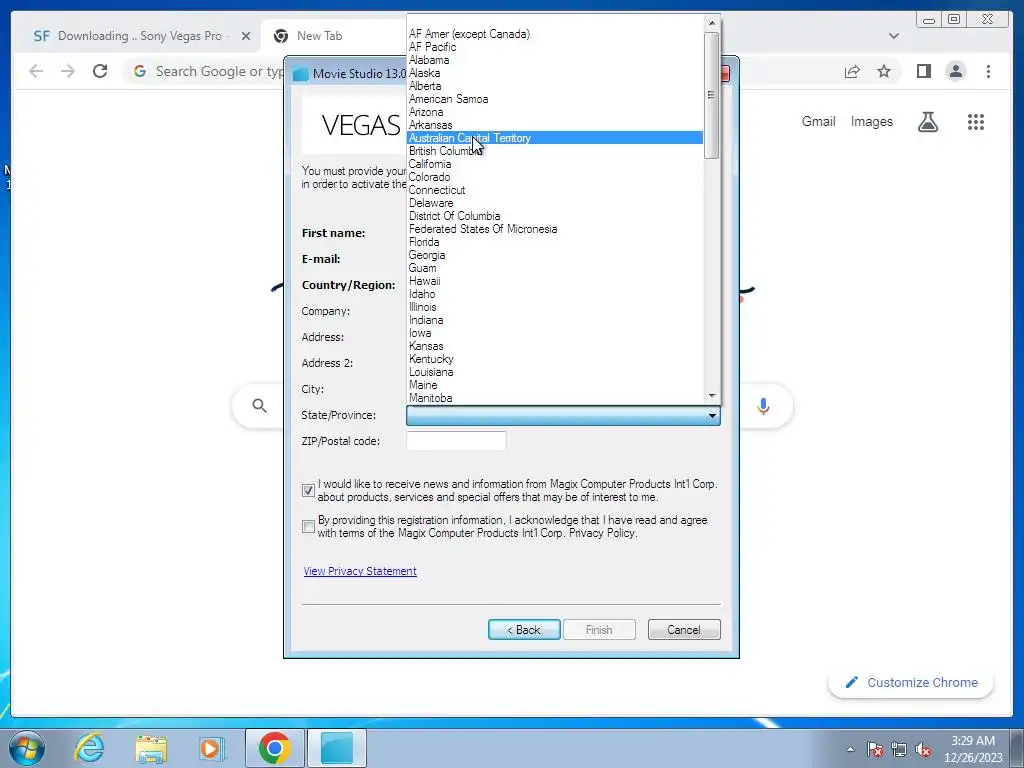
Task: Select District Of Columbia in the list
Action: pos(554,216)
